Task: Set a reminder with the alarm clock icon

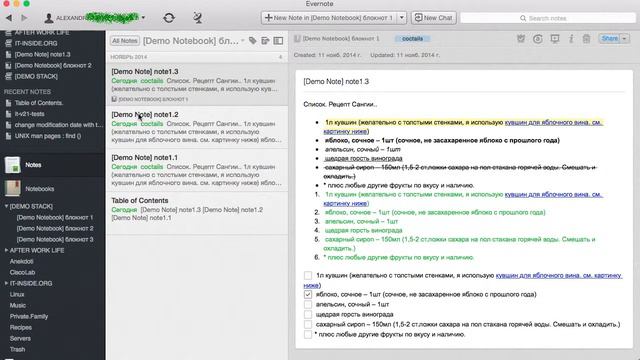Action: (521, 39)
